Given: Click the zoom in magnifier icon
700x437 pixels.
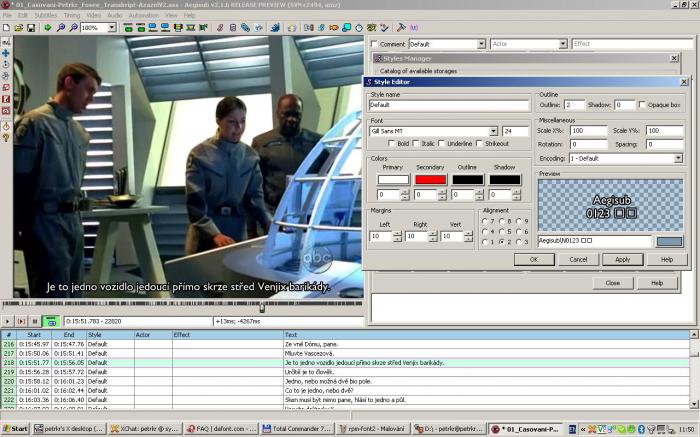Looking at the screenshot, I should tap(61, 28).
